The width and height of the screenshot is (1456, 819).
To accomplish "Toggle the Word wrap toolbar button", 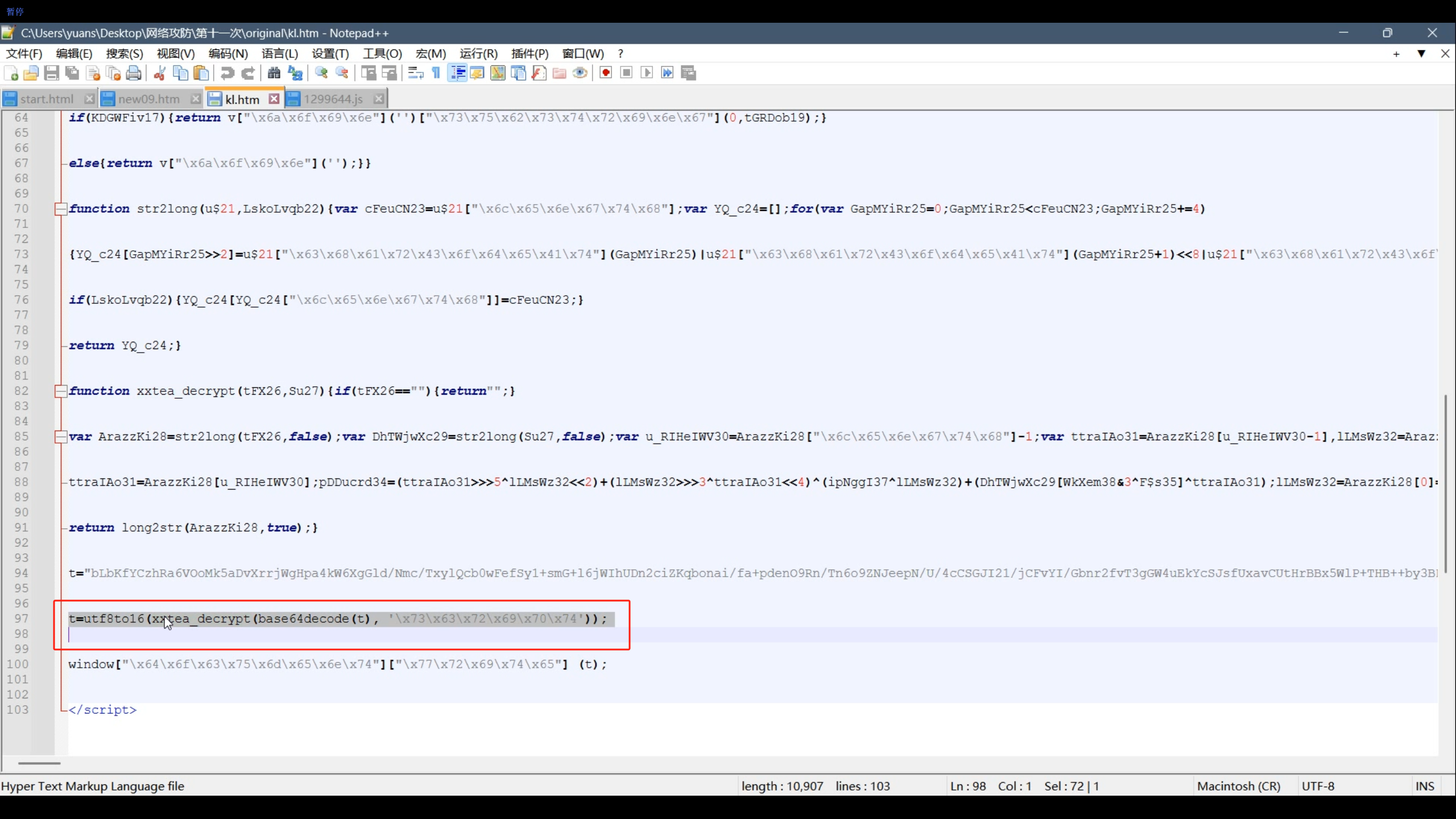I will (416, 73).
